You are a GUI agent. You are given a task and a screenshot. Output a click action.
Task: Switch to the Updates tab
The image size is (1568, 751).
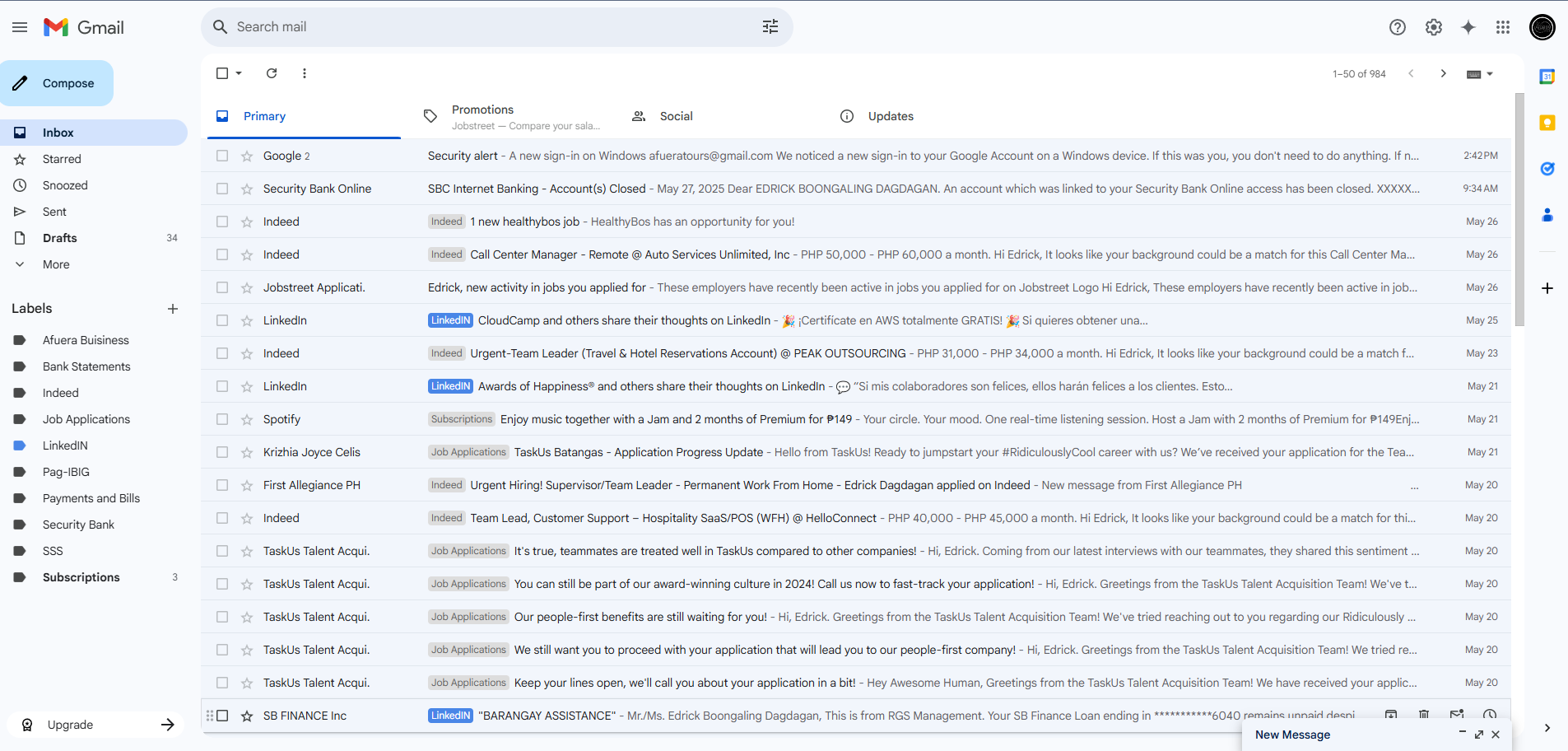pyautogui.click(x=930, y=116)
